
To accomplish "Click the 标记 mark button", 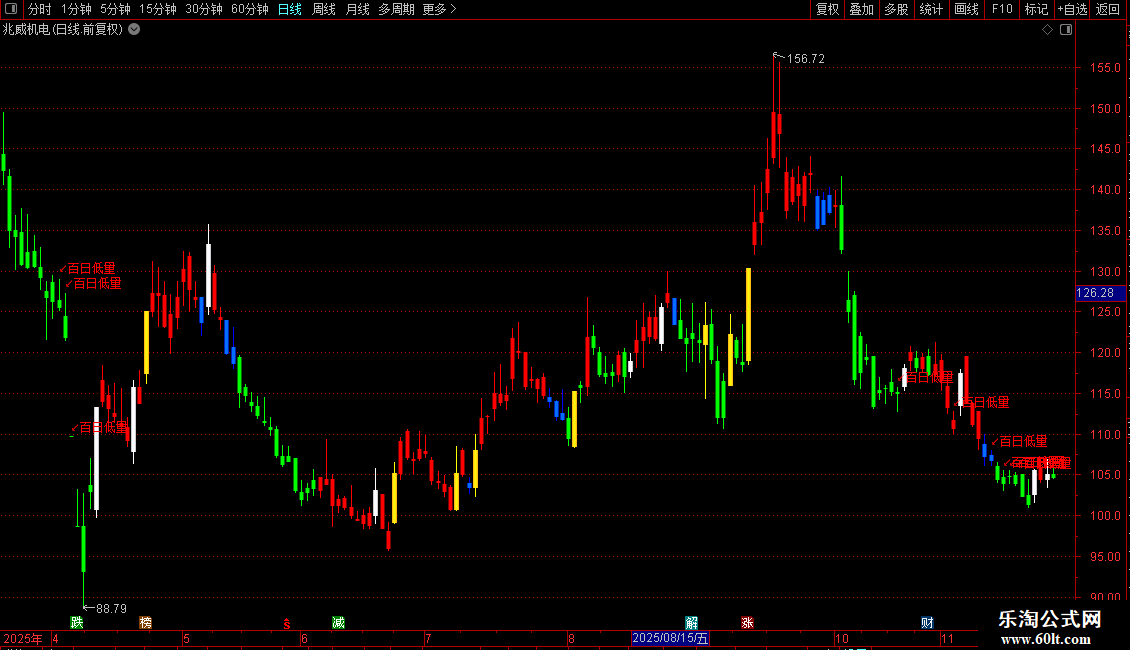I will tap(1036, 9).
